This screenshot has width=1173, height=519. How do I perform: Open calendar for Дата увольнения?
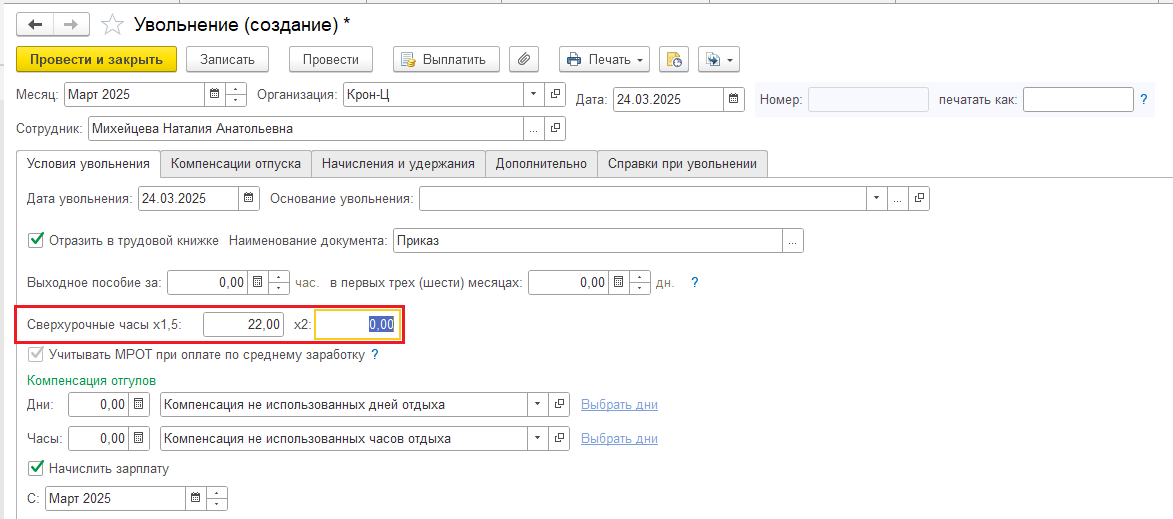click(x=248, y=198)
